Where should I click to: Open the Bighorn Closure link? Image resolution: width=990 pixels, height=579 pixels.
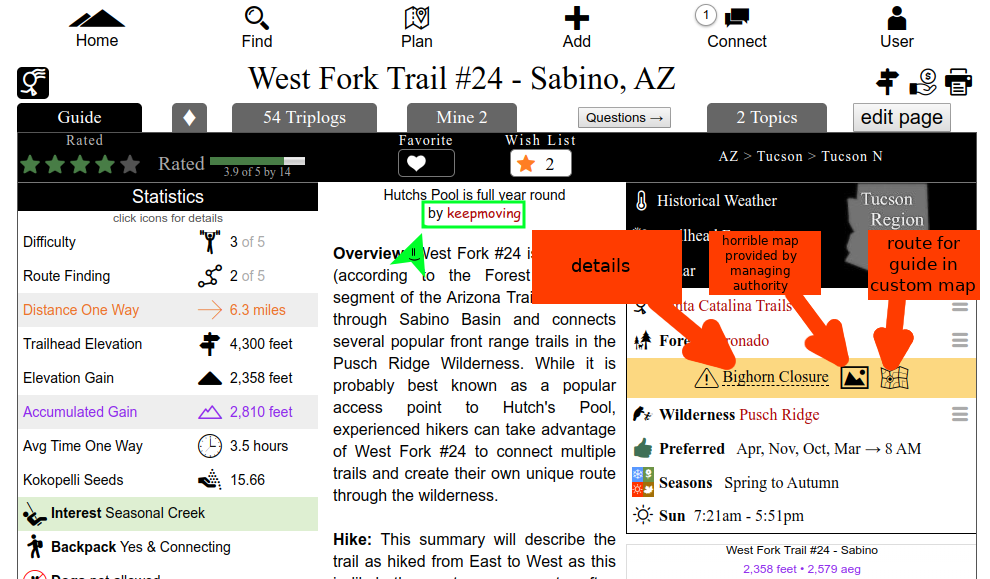[x=775, y=377]
